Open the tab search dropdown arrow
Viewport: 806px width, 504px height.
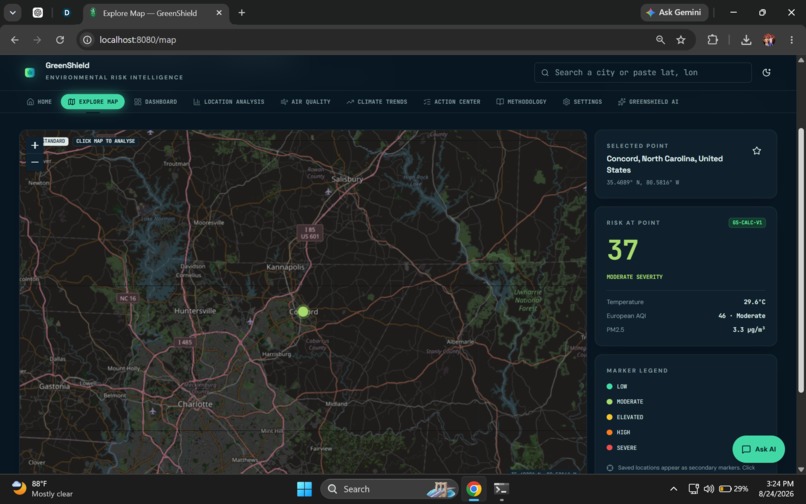(x=12, y=13)
